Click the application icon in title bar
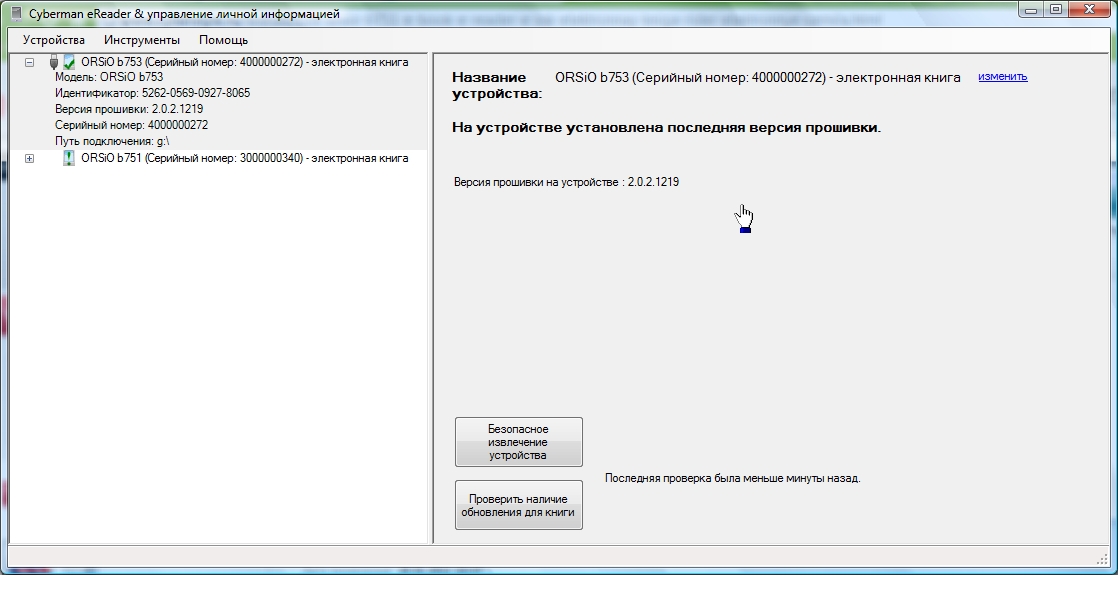Viewport: 1118px width, 600px height. (16, 14)
